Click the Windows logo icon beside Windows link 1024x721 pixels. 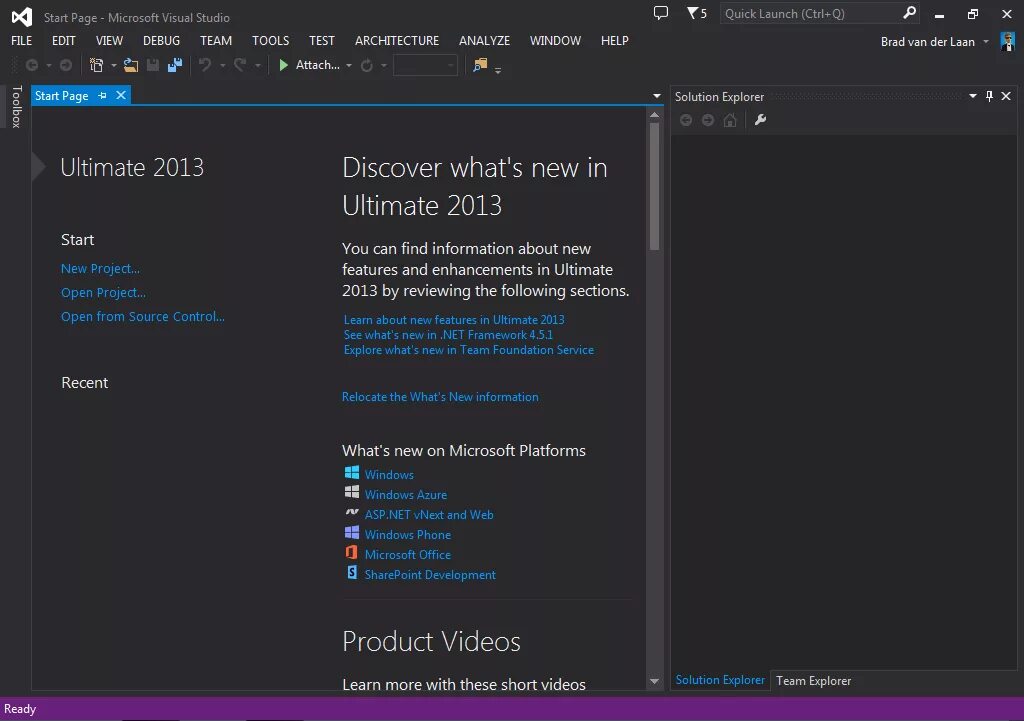(x=351, y=472)
